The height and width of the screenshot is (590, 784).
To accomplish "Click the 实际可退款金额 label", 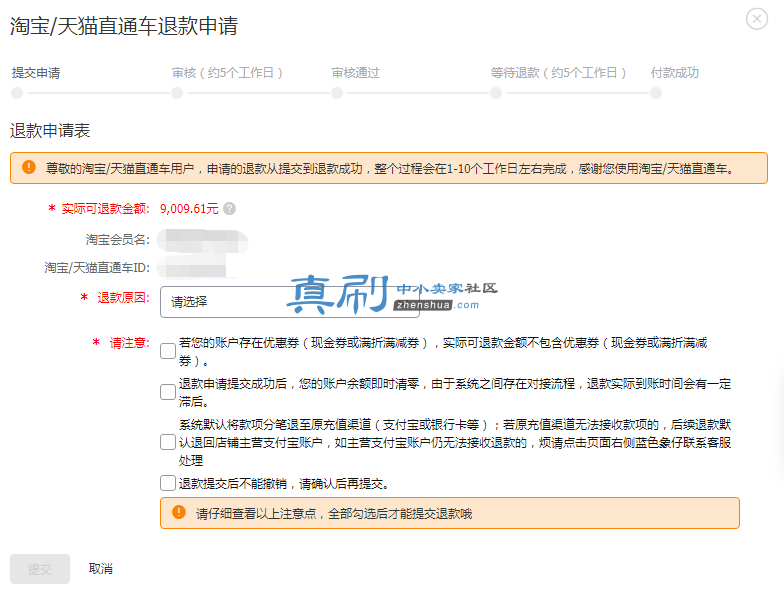I will (x=105, y=209).
